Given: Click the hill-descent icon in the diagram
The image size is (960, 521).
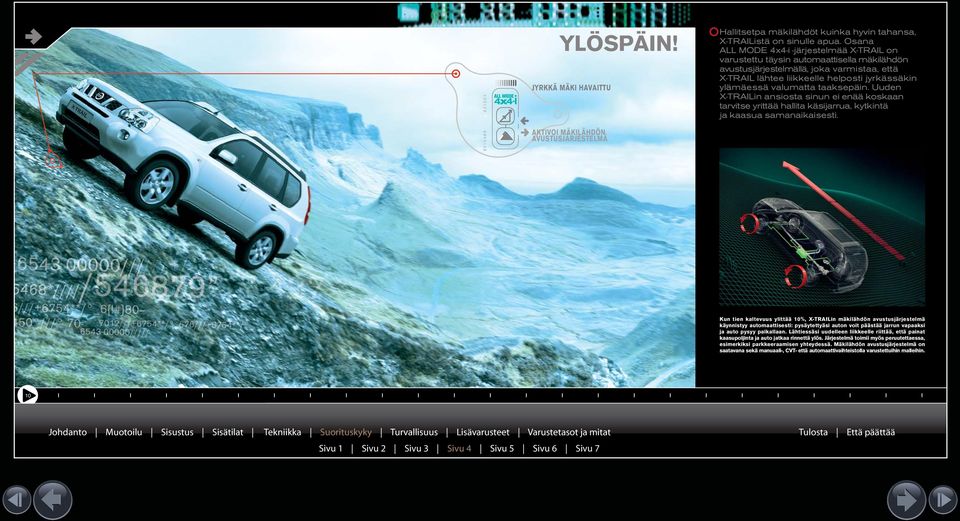Looking at the screenshot, I should coord(506,116).
